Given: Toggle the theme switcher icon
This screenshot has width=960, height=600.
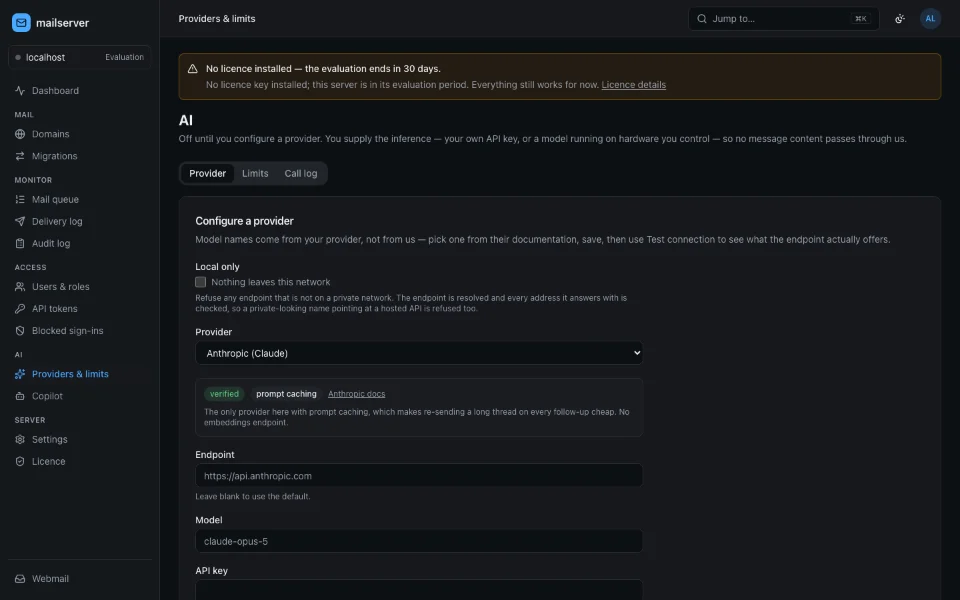Looking at the screenshot, I should pos(899,19).
